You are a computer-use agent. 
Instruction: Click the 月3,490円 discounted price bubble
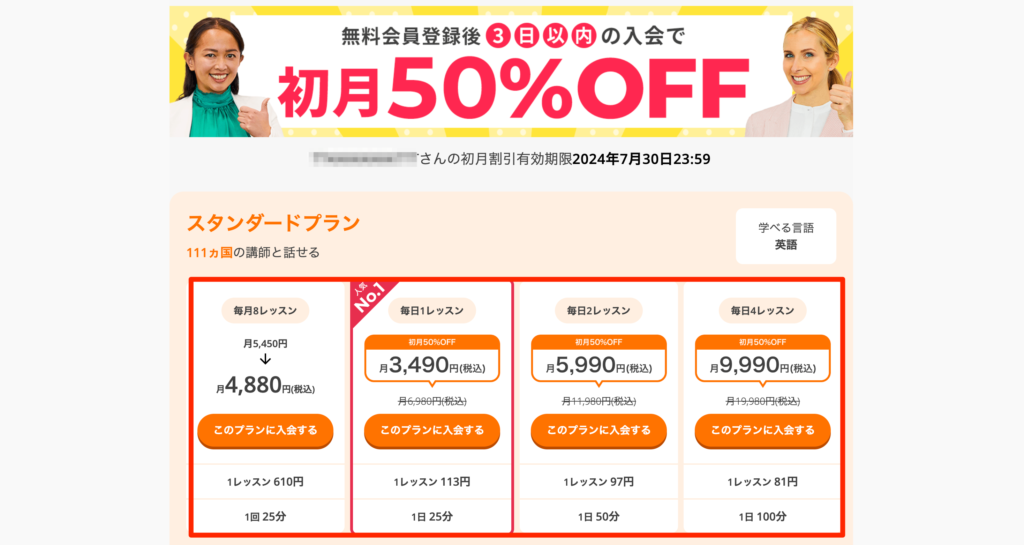[432, 360]
